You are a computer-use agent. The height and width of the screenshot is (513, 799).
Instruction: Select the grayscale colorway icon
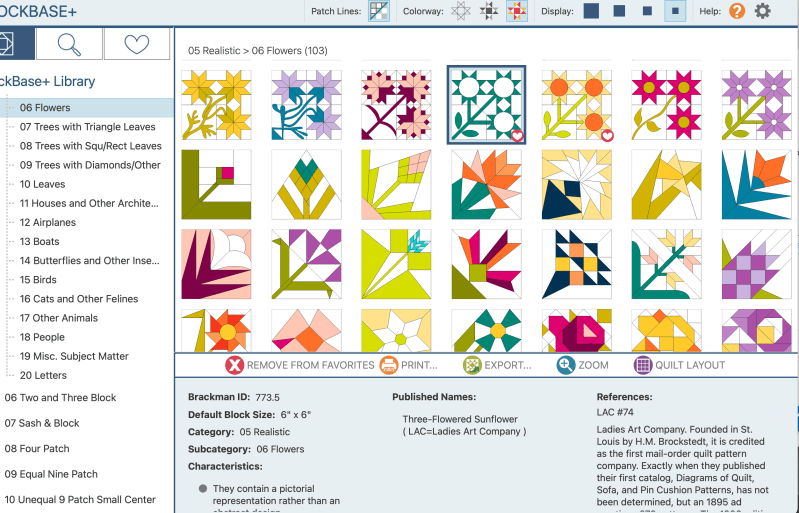489,11
